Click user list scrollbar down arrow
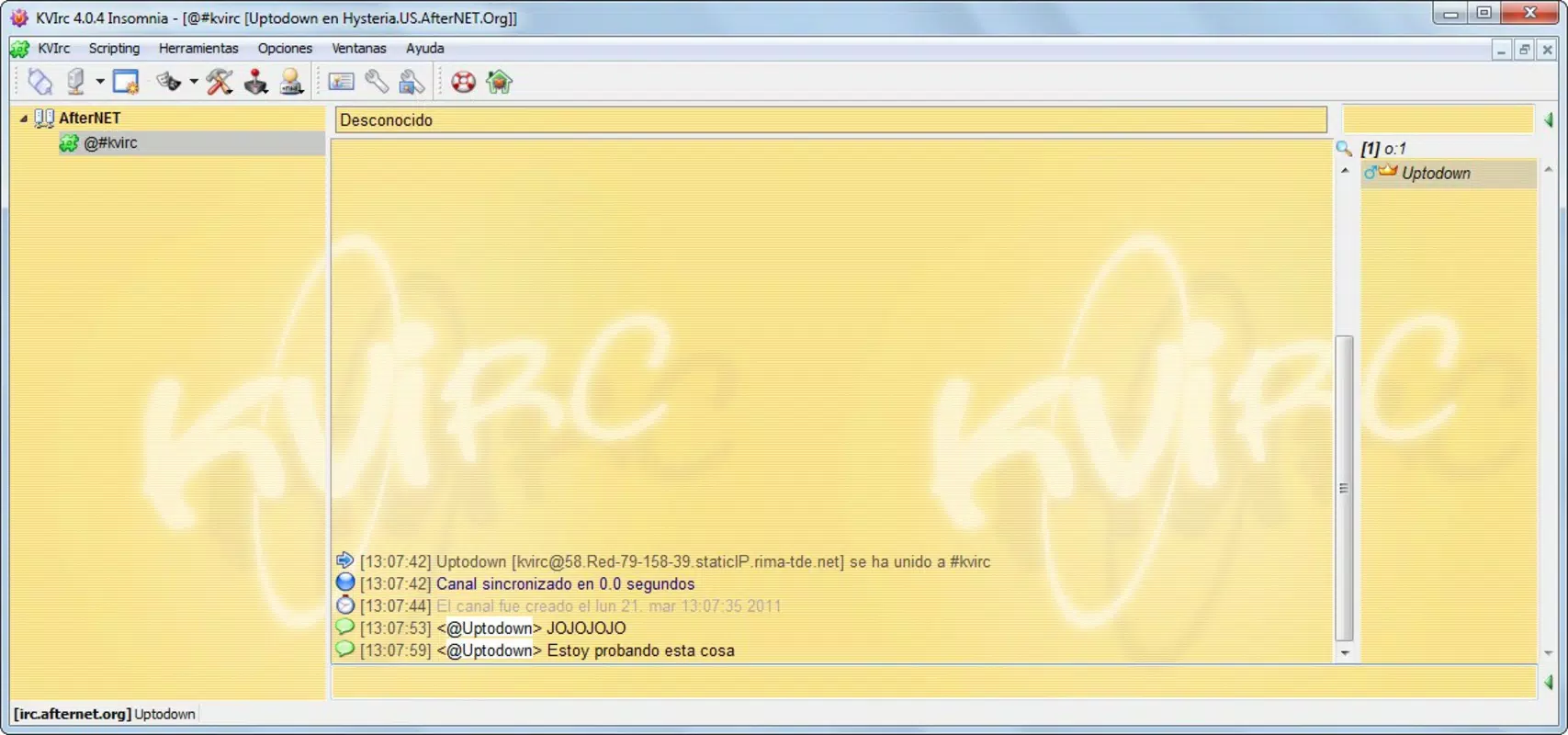Image resolution: width=1568 pixels, height=735 pixels. 1548,653
